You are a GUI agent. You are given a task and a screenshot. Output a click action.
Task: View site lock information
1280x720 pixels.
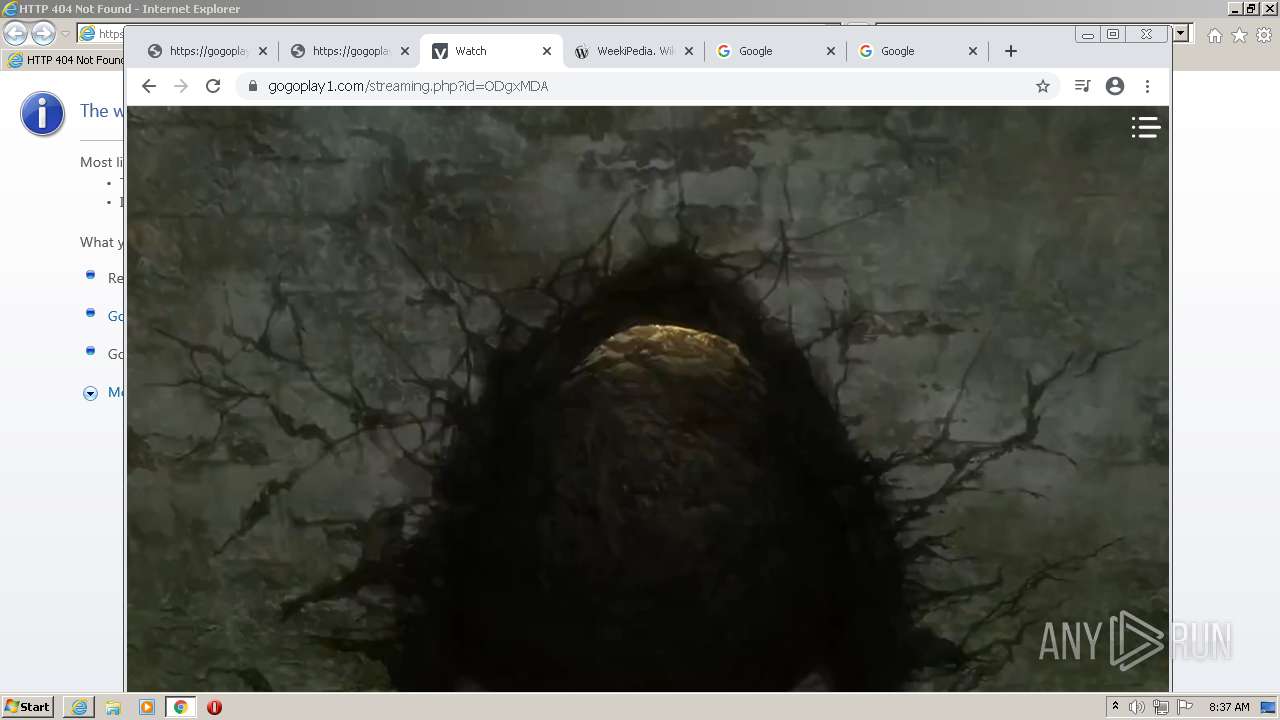click(252, 86)
